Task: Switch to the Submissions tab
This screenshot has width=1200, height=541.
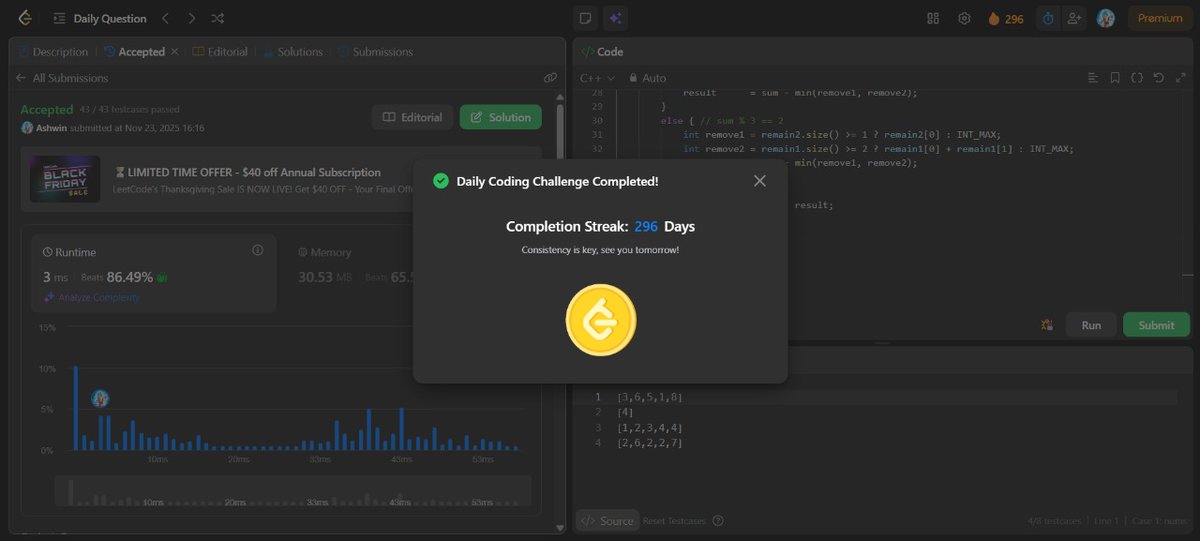Action: point(375,52)
